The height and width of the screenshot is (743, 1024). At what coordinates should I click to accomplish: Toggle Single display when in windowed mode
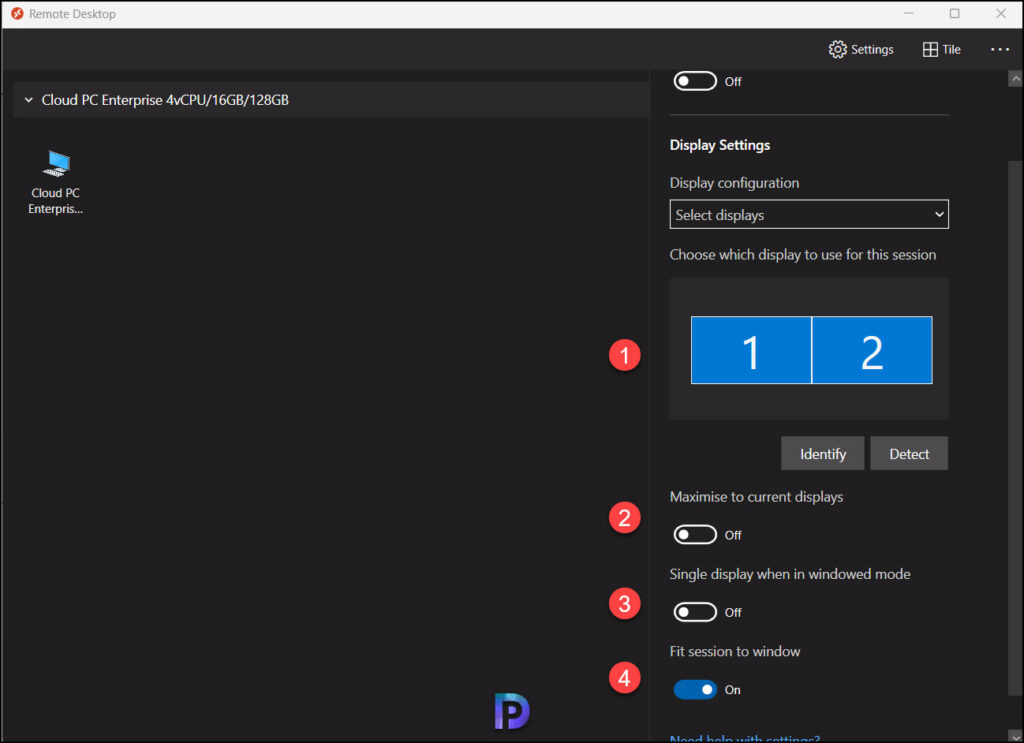[x=695, y=612]
